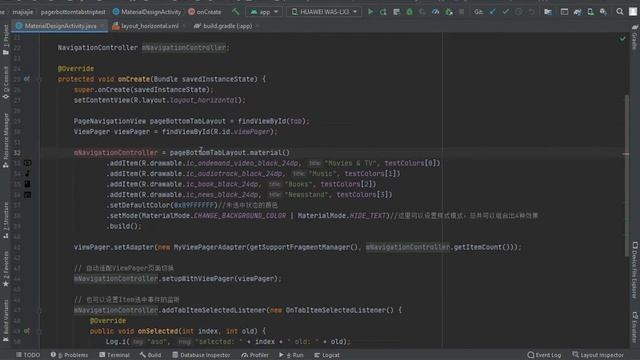Click the override gutter icon beside onCreate

[x=27, y=79]
